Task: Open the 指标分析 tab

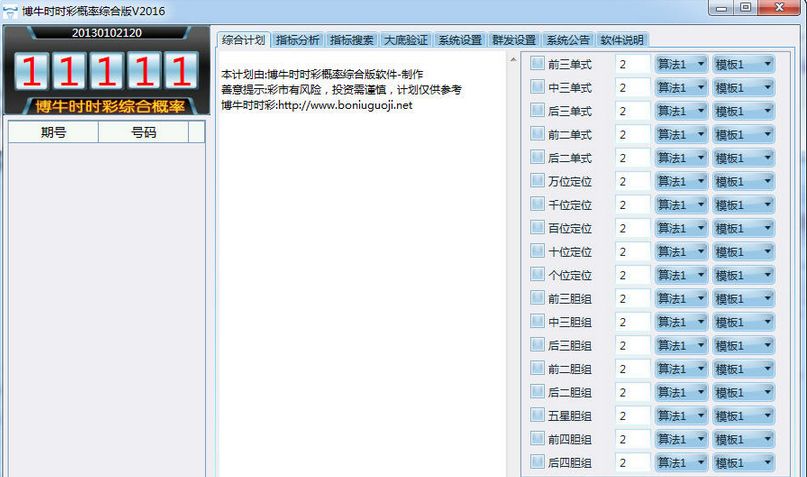Action: click(297, 40)
